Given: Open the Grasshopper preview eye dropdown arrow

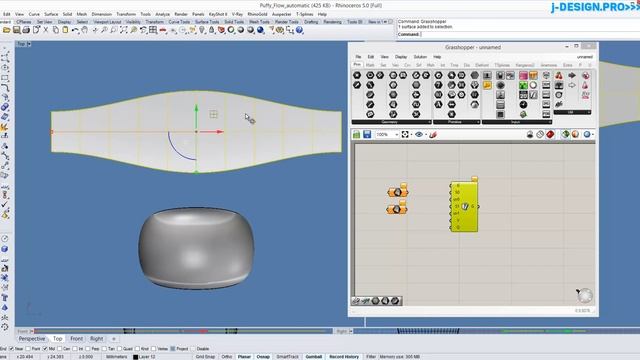Looking at the screenshot, I should tap(426, 134).
